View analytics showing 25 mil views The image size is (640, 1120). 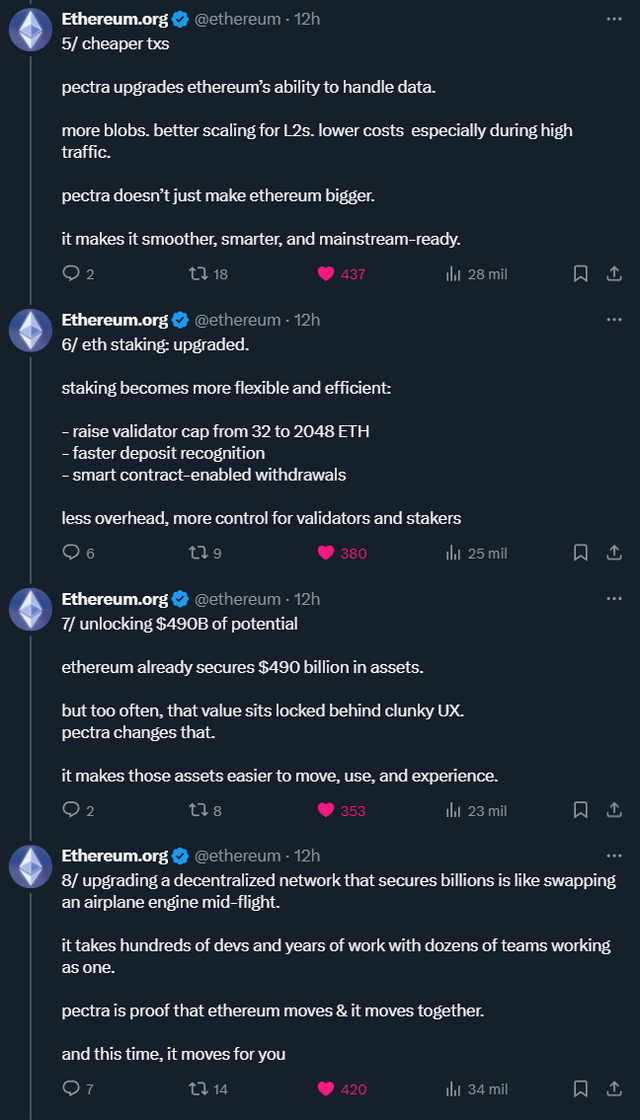pyautogui.click(x=476, y=553)
